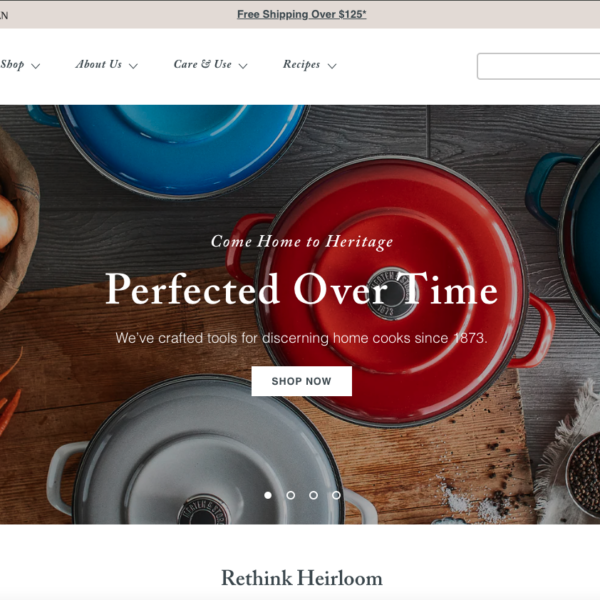
Task: Open the Recipes navigation menu
Action: 310,65
